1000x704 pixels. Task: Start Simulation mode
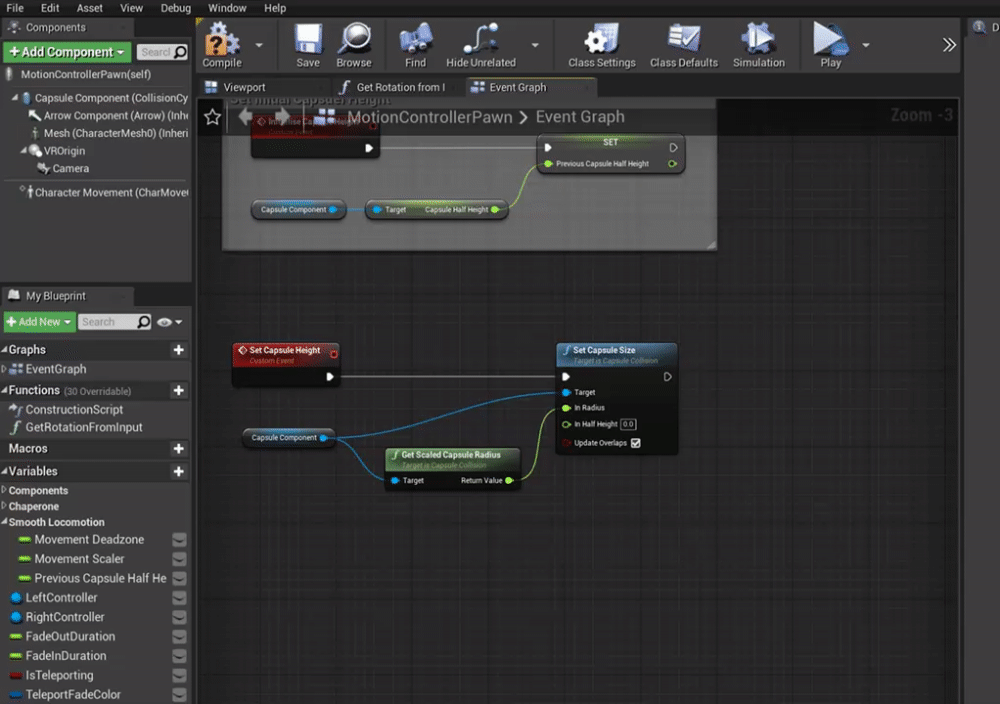coord(758,45)
